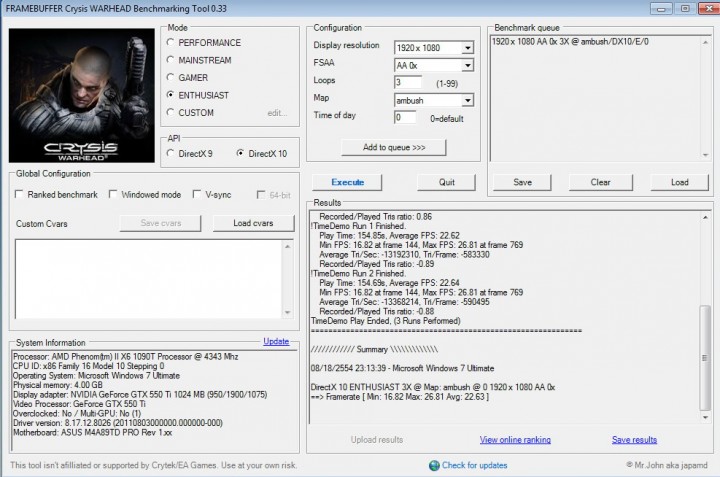Click the Quit button
Image resolution: width=720 pixels, height=477 pixels.
click(446, 182)
